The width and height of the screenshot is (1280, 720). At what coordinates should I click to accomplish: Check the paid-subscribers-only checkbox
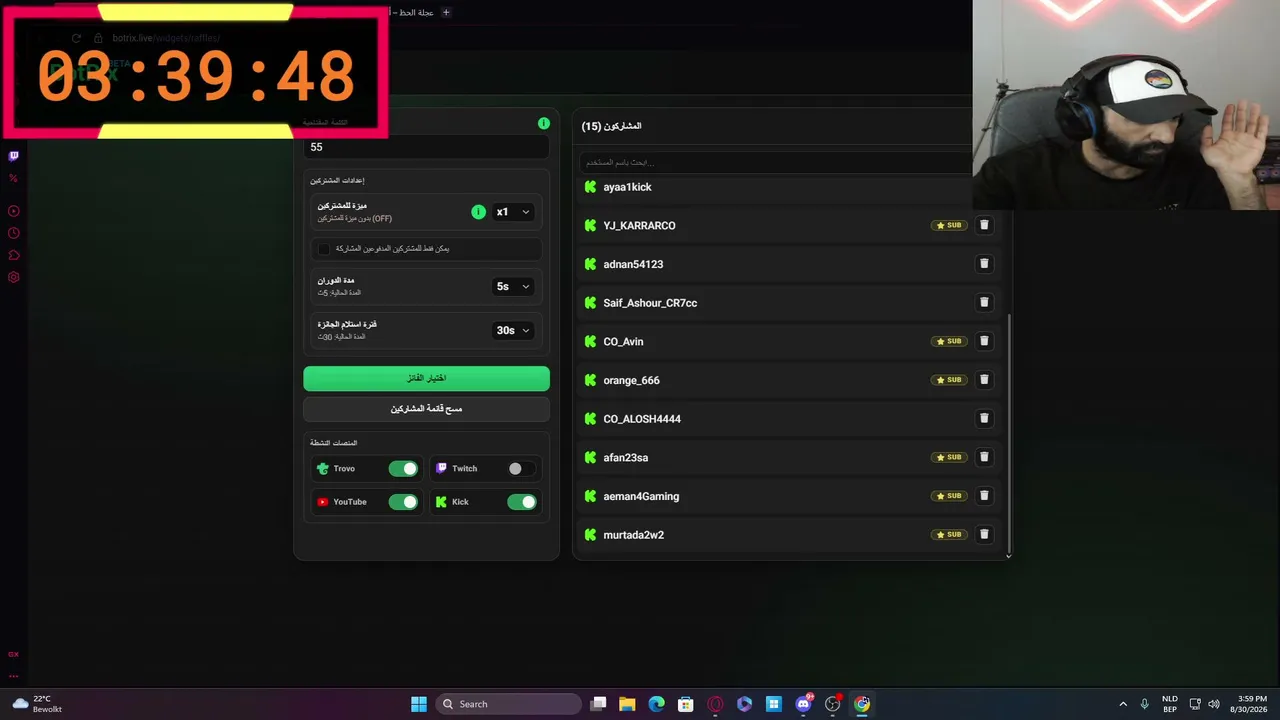pos(324,248)
